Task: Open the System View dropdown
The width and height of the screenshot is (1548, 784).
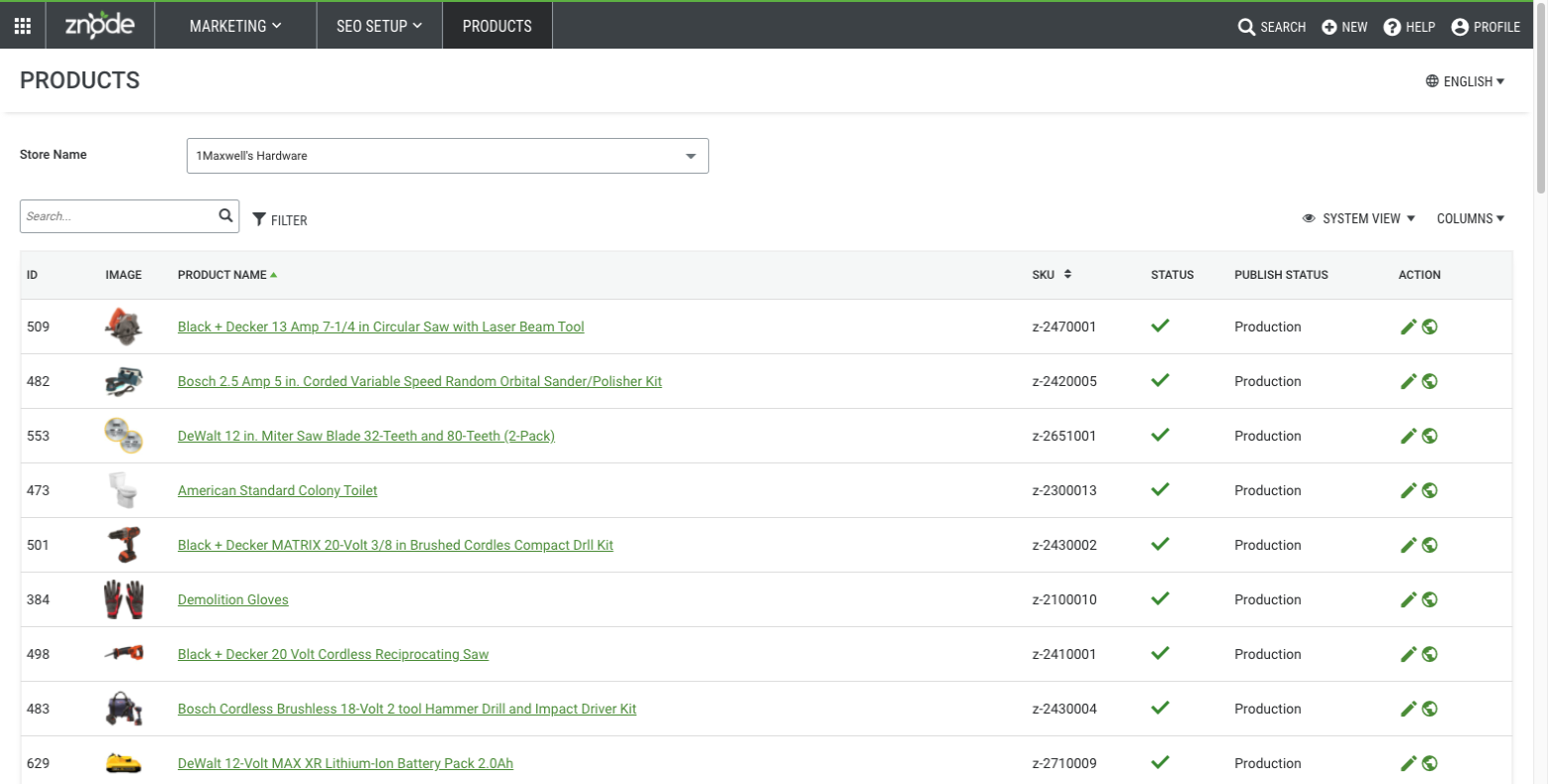Action: 1358,218
